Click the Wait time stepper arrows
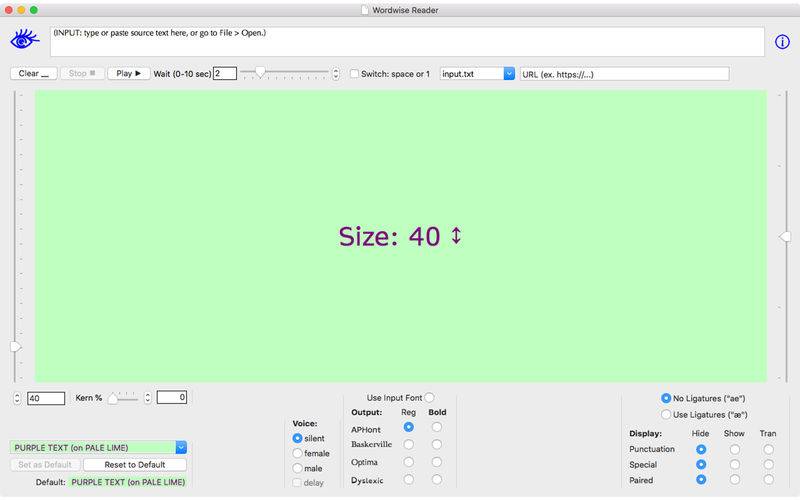 (x=336, y=74)
